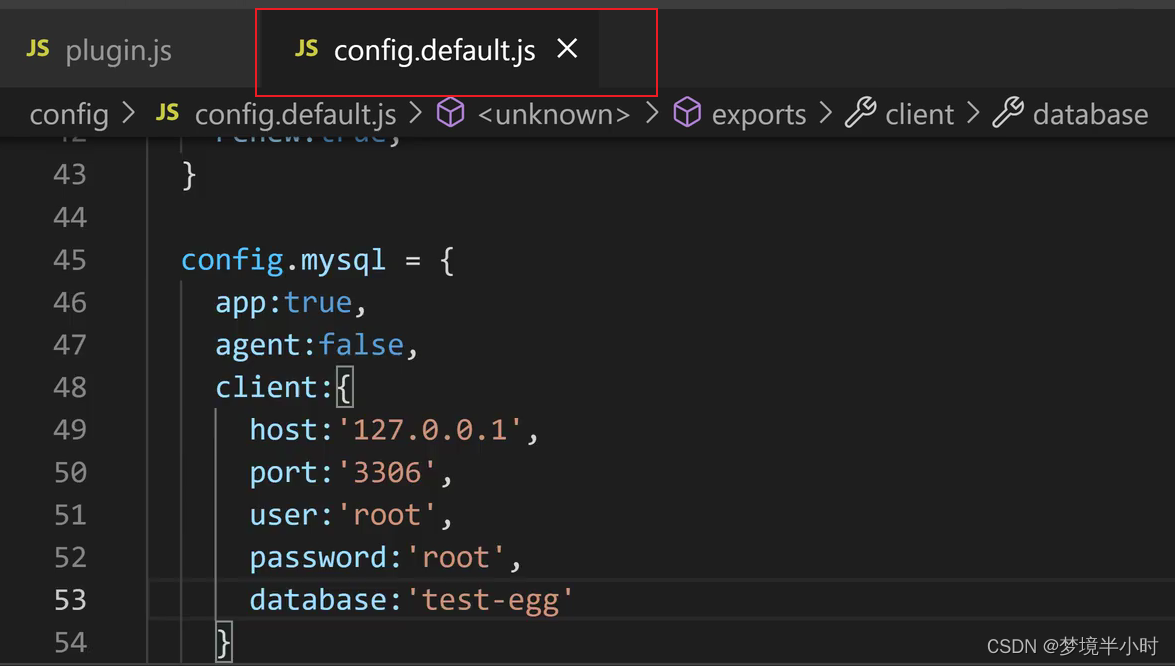Expand the chevron after config breadcrumb

click(128, 113)
